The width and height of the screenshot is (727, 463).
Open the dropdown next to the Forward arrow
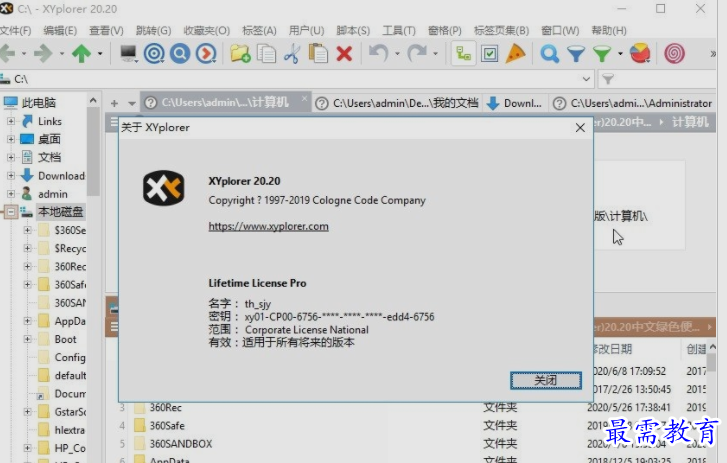[62, 54]
